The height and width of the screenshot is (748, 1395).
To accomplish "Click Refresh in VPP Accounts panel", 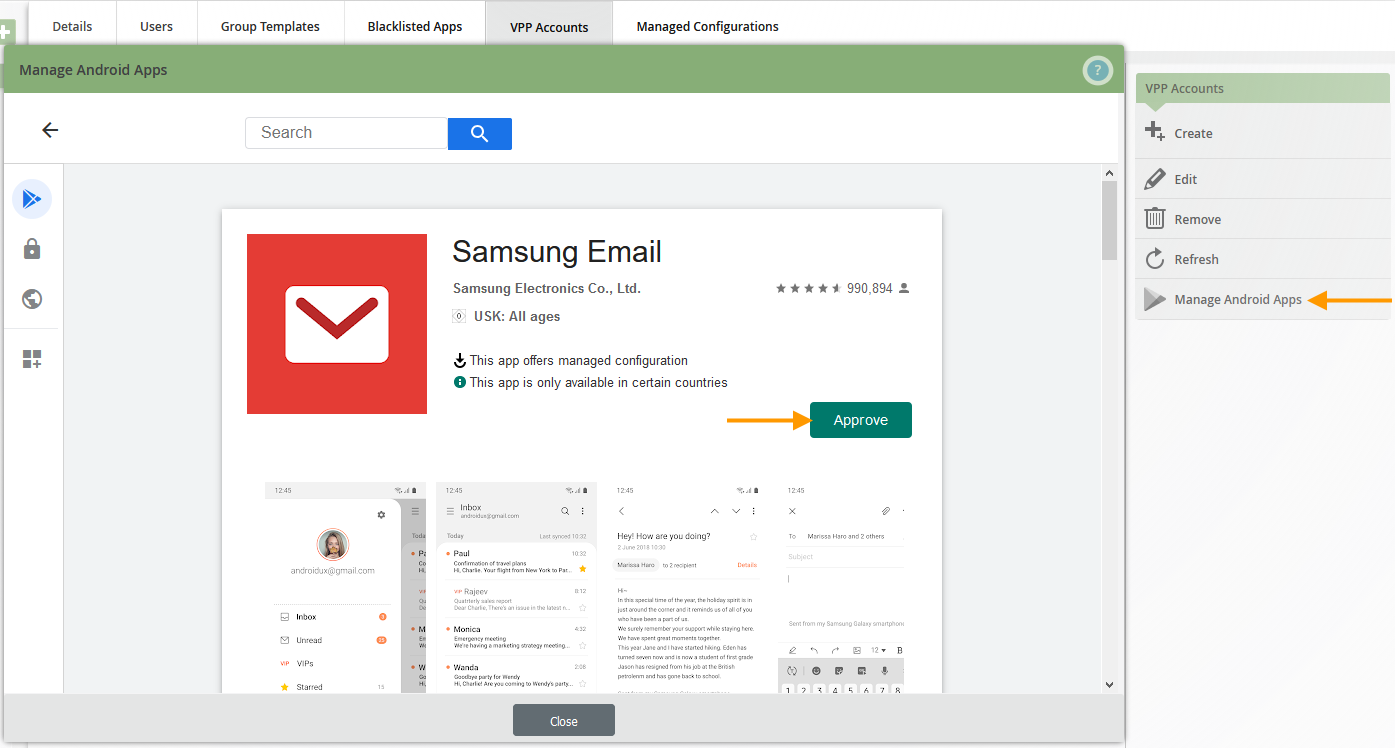I will pyautogui.click(x=1196, y=259).
